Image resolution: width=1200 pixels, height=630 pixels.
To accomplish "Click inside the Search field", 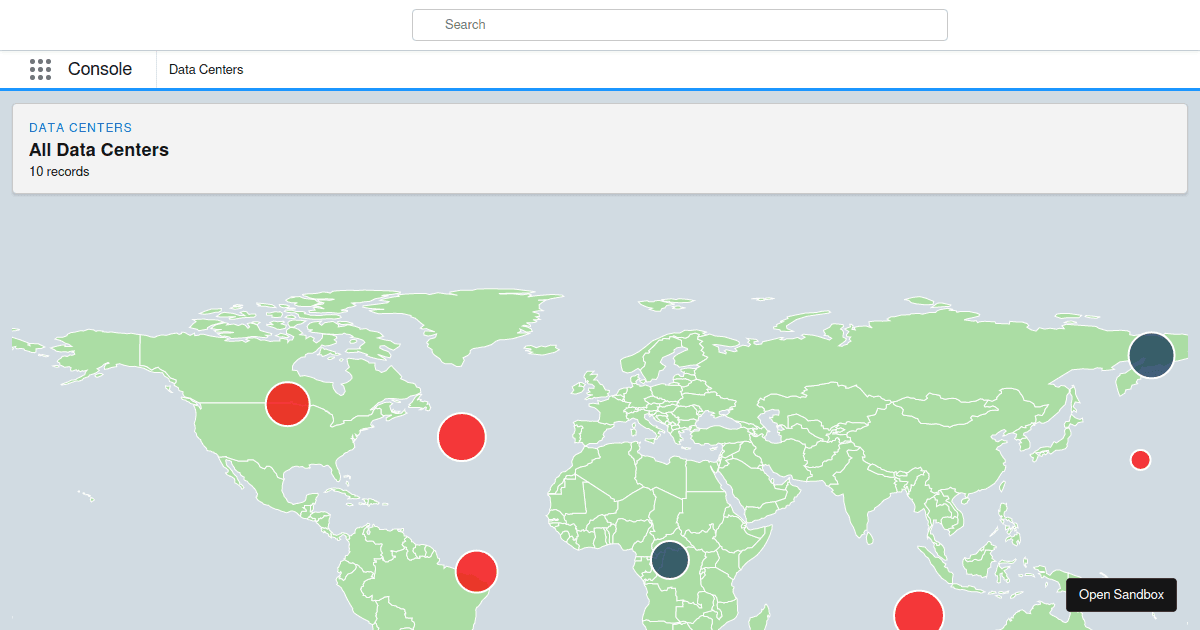I will tap(680, 24).
